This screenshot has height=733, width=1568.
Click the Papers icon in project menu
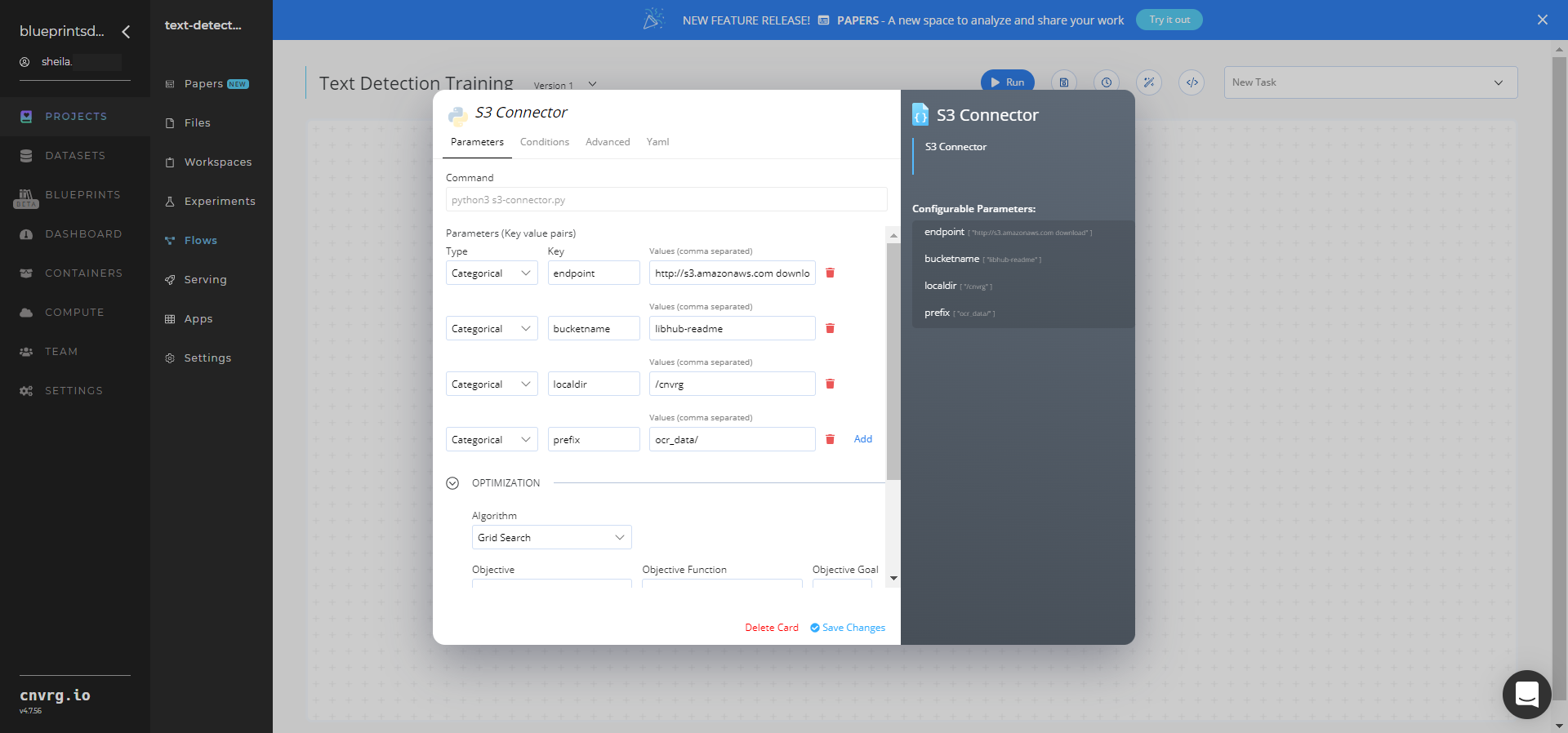[170, 84]
